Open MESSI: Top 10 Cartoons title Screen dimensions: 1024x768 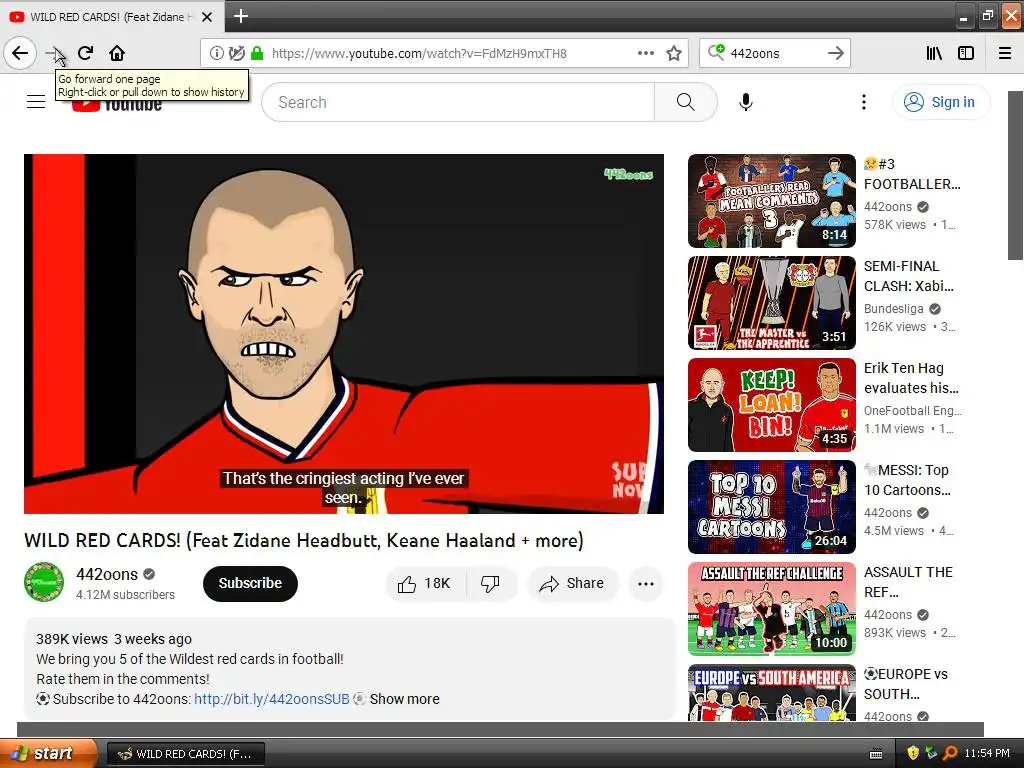coord(906,480)
